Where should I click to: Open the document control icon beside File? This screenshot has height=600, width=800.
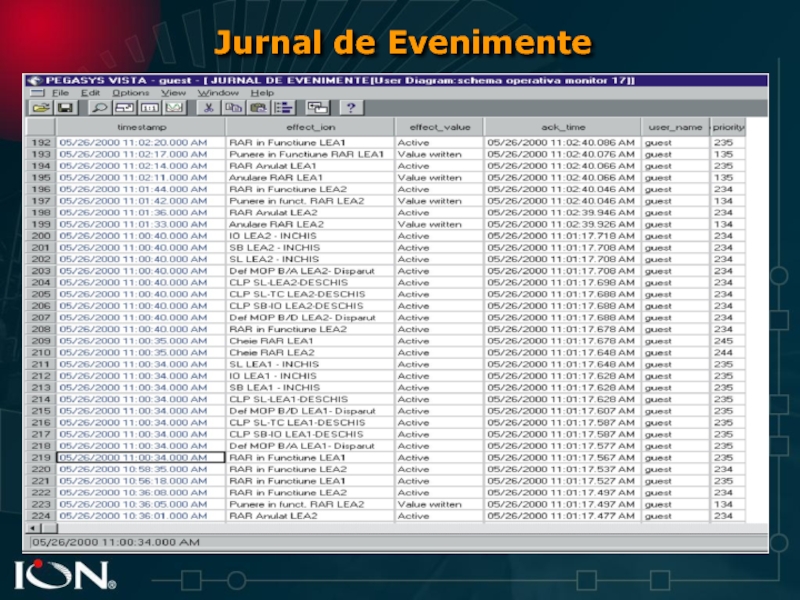pyautogui.click(x=37, y=93)
